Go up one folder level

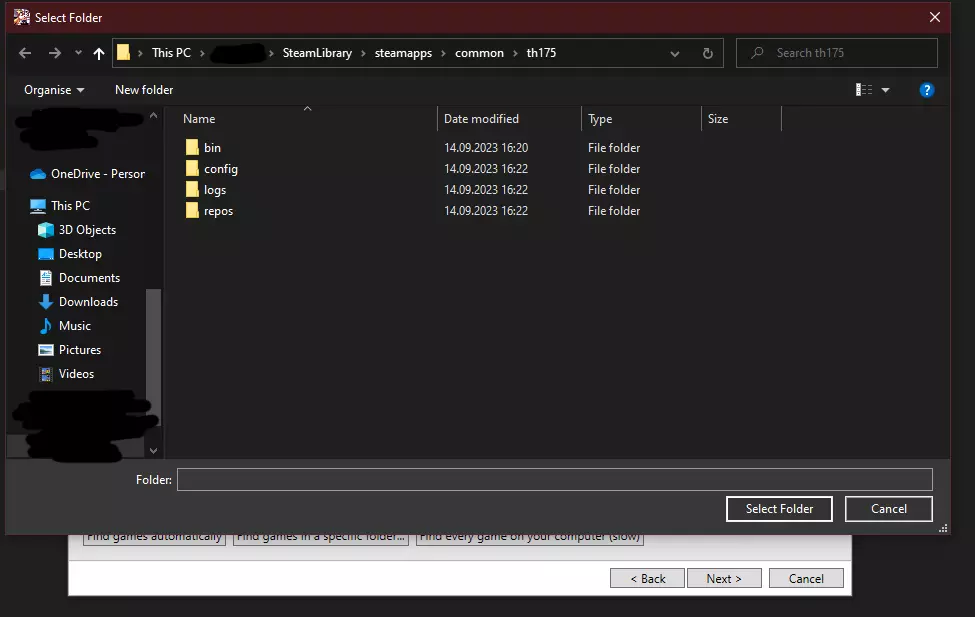98,53
